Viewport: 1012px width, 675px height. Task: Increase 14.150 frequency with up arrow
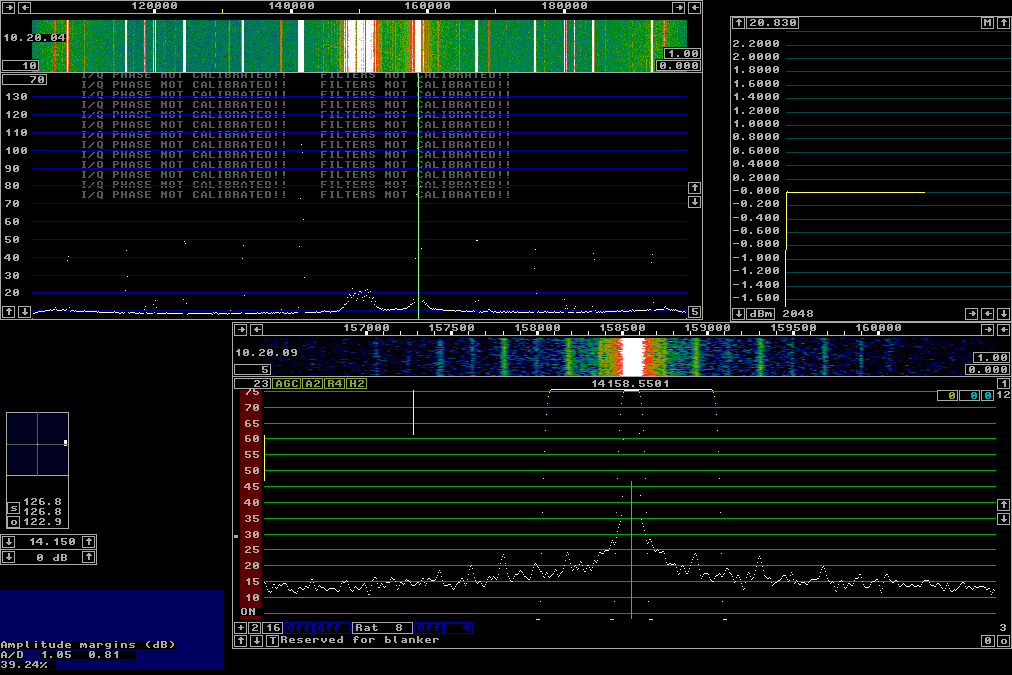pos(89,542)
